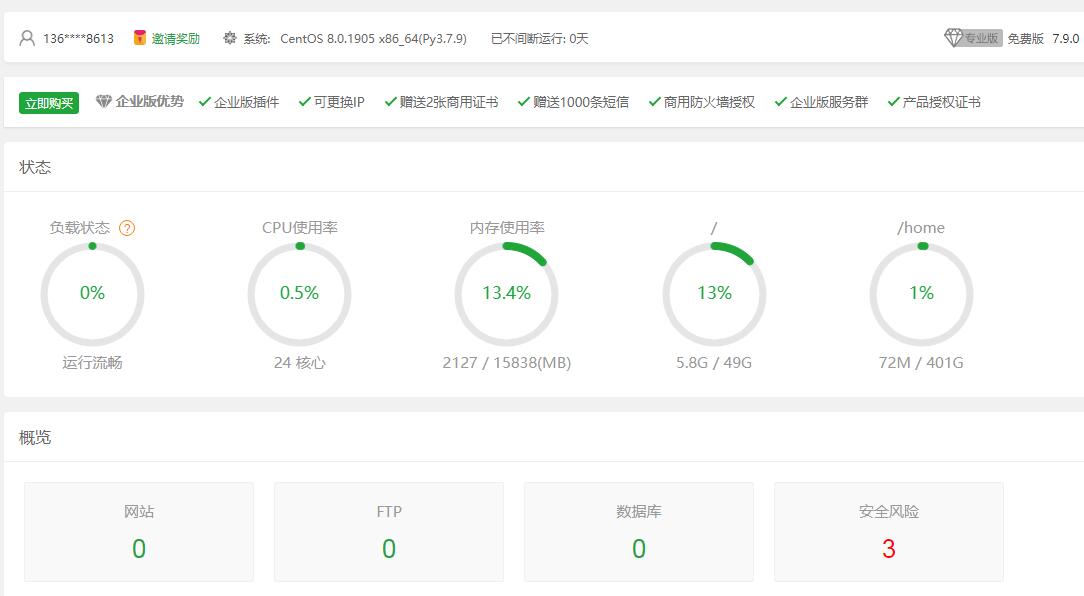Click the /home disk 1% gauge

click(921, 293)
